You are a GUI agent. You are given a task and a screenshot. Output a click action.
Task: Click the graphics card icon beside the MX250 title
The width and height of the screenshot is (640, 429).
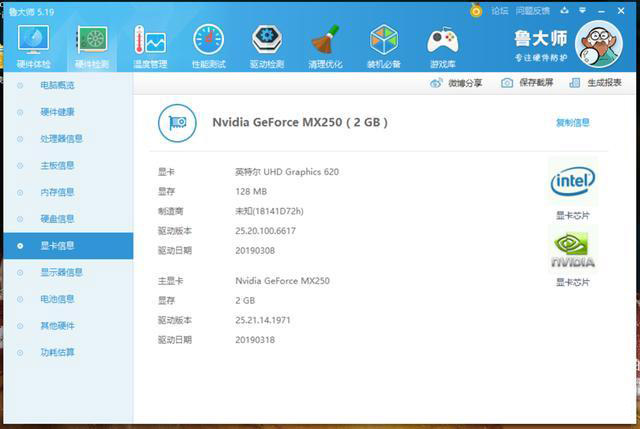(x=177, y=123)
